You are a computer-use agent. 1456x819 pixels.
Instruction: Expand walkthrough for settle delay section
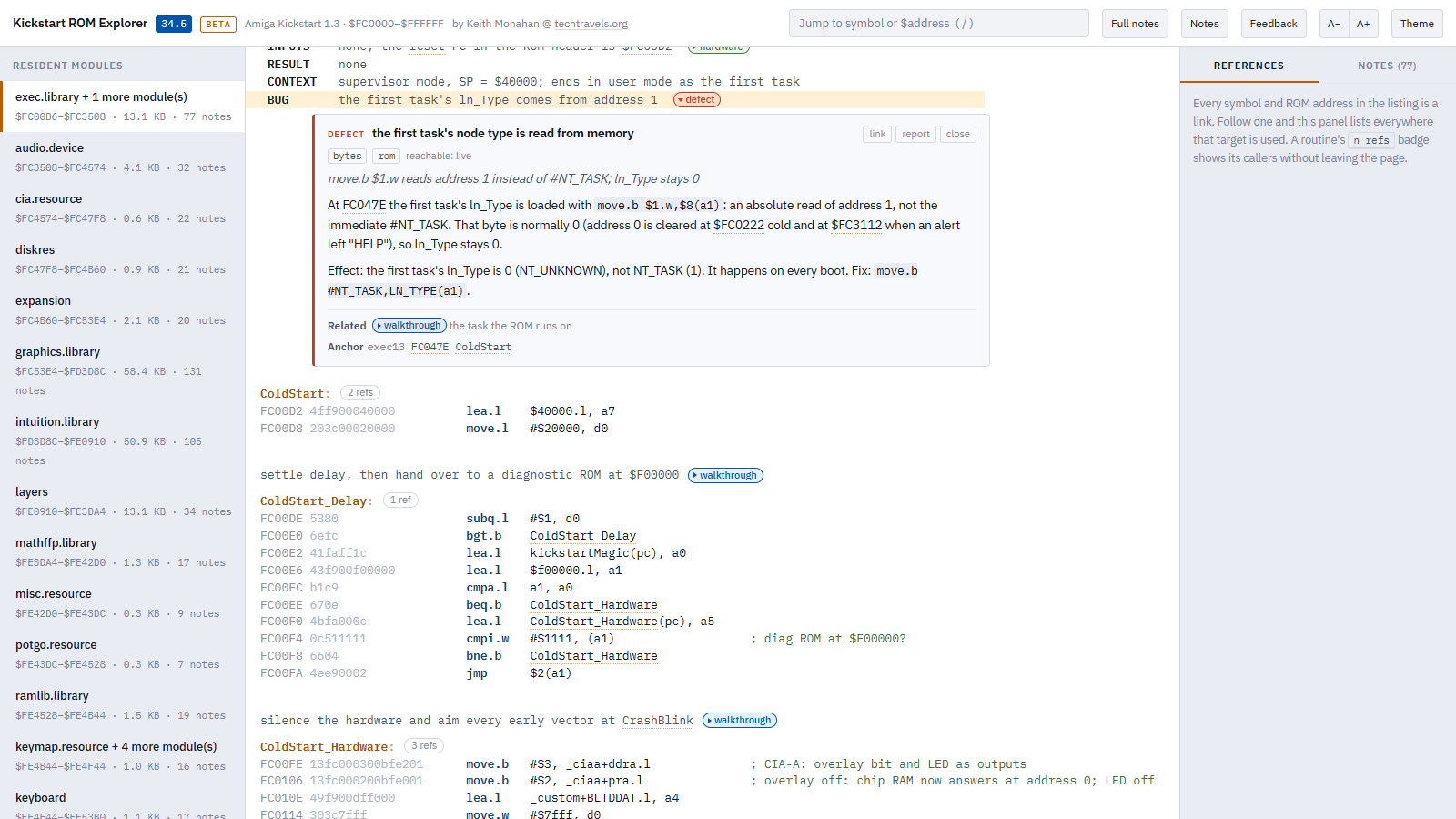(725, 475)
